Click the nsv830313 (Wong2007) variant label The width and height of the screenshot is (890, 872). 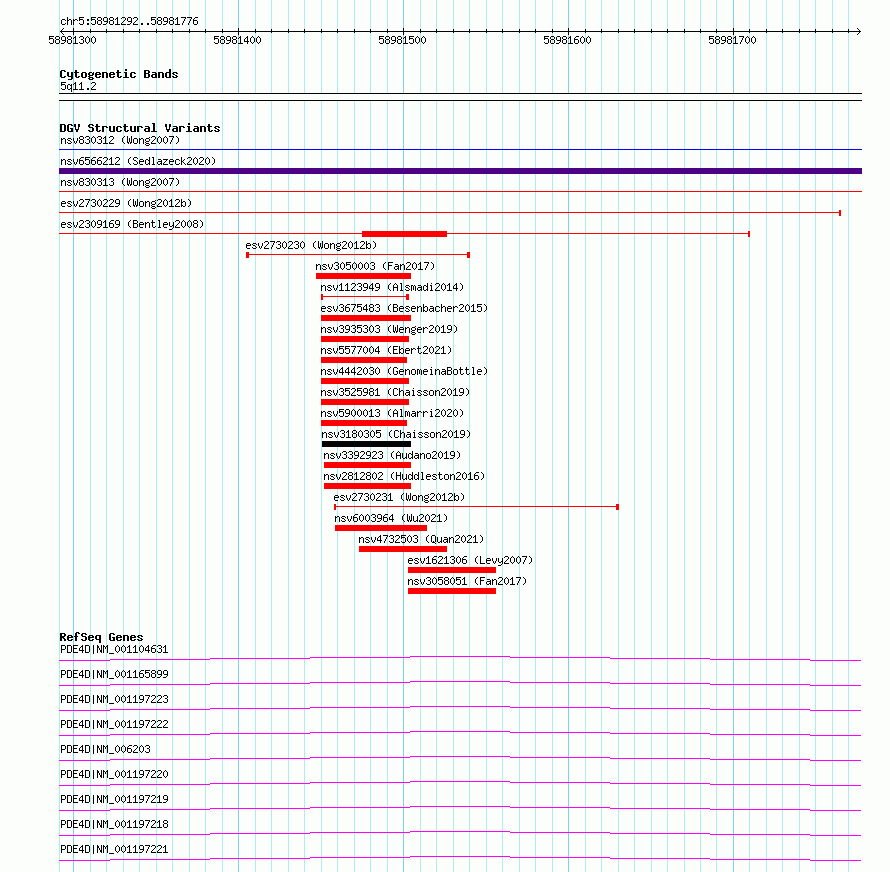click(120, 182)
